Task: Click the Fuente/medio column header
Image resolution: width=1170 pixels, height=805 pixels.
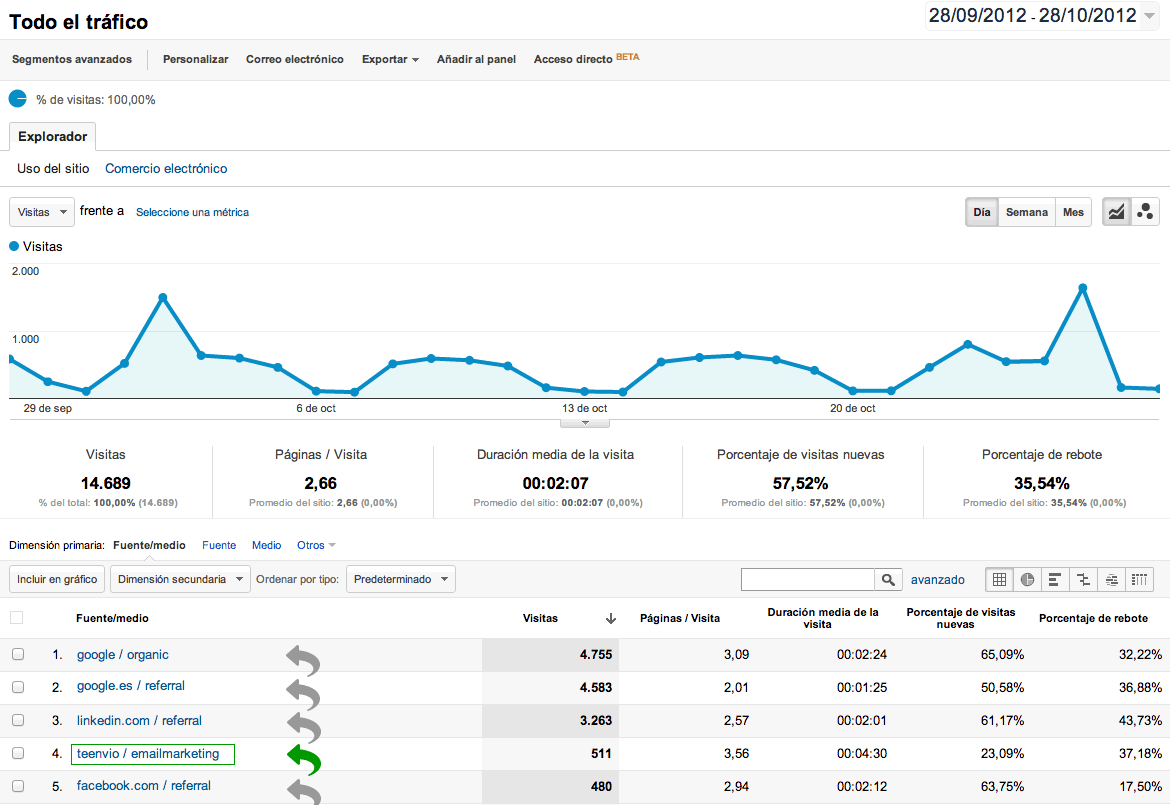Action: [x=112, y=618]
